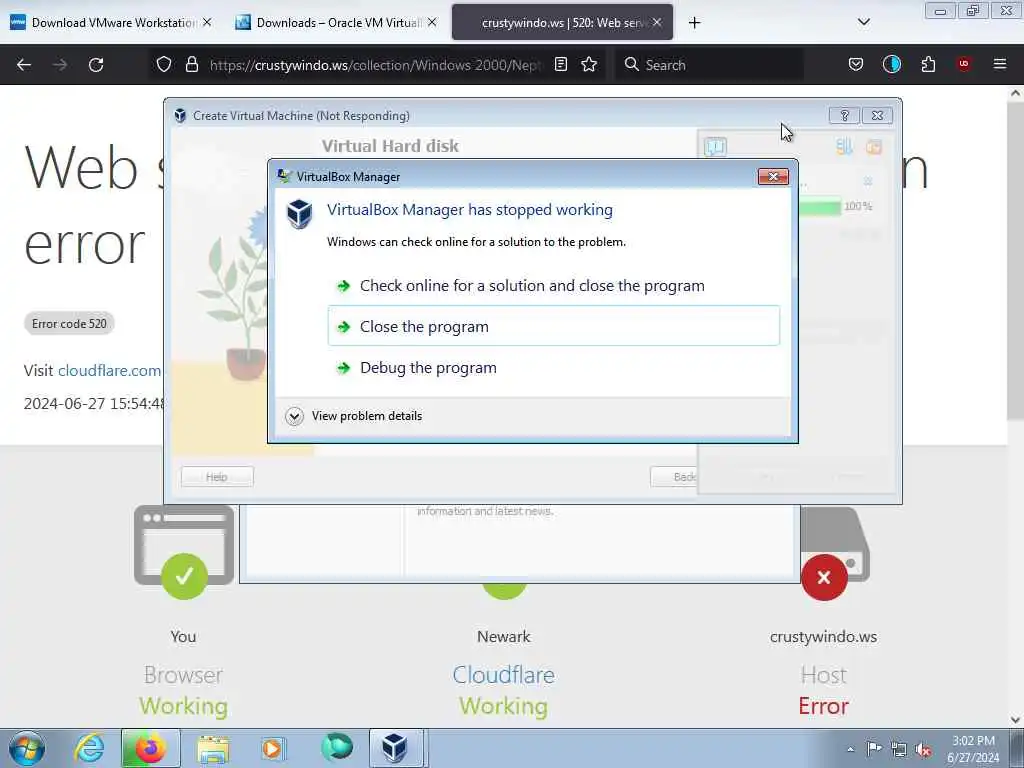
Task: Launch Internet Explorer from the taskbar
Action: (89, 748)
